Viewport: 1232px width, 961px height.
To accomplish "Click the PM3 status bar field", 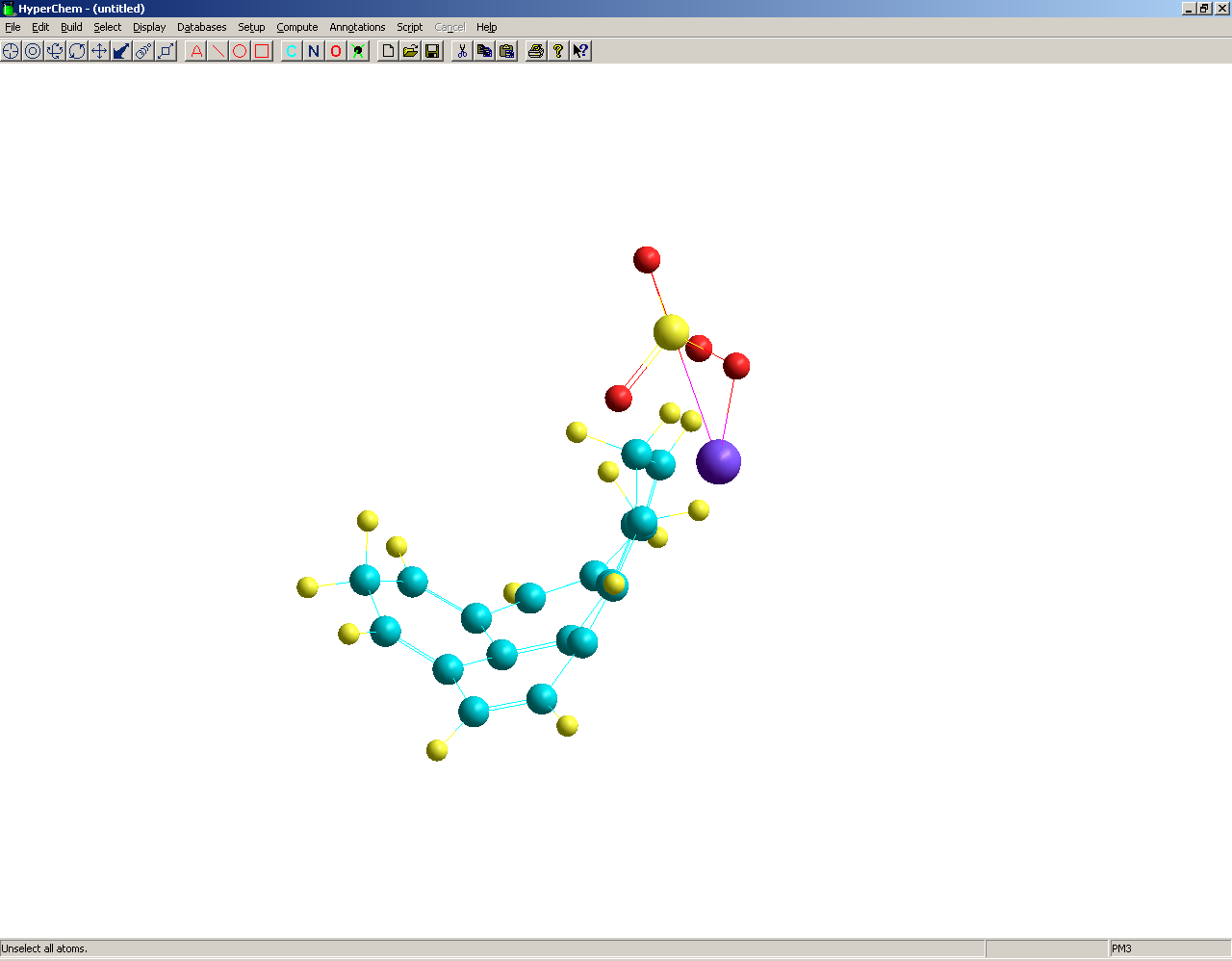I will coord(1169,948).
